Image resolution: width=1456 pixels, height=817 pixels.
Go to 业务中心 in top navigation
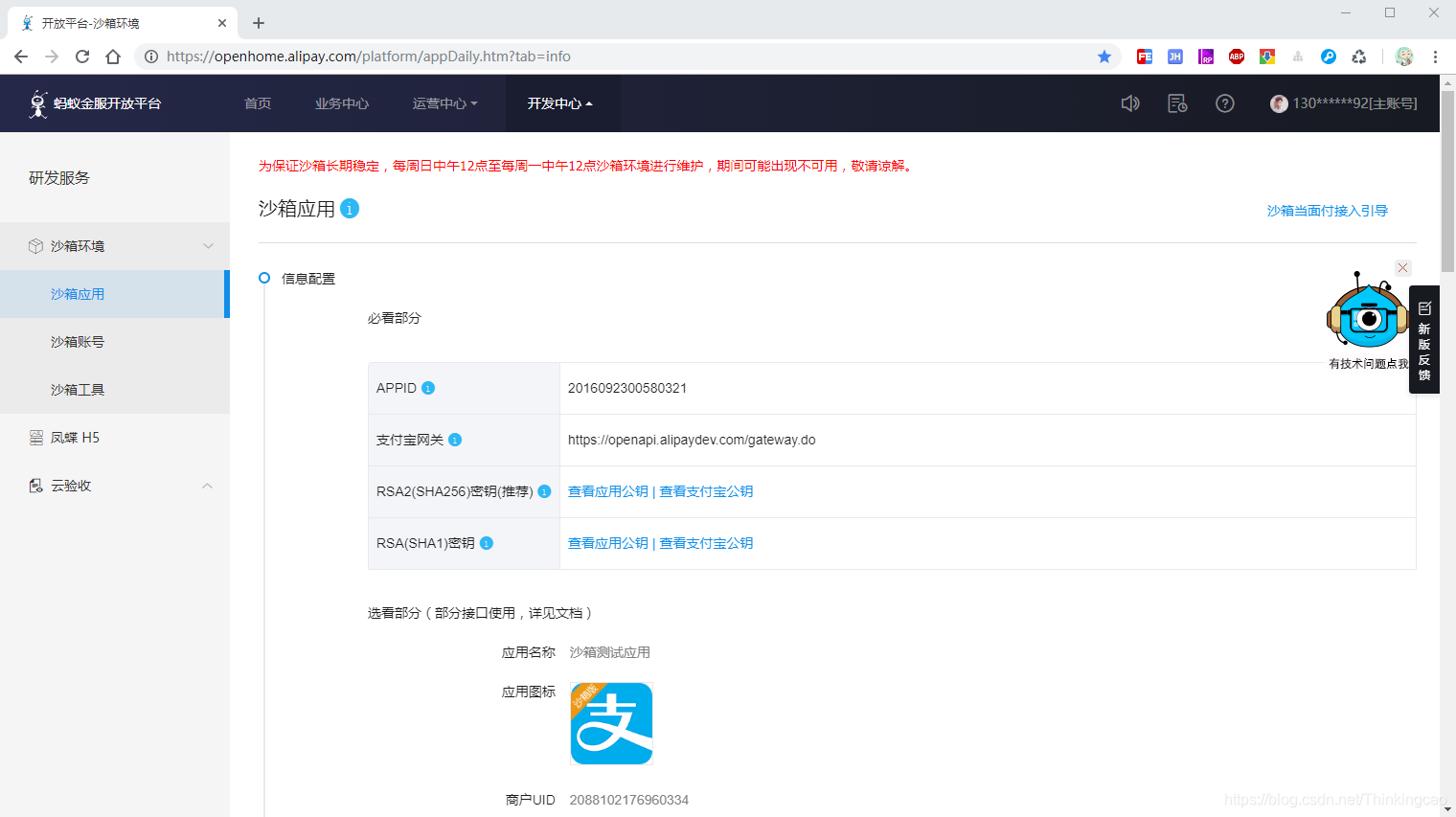[x=342, y=103]
